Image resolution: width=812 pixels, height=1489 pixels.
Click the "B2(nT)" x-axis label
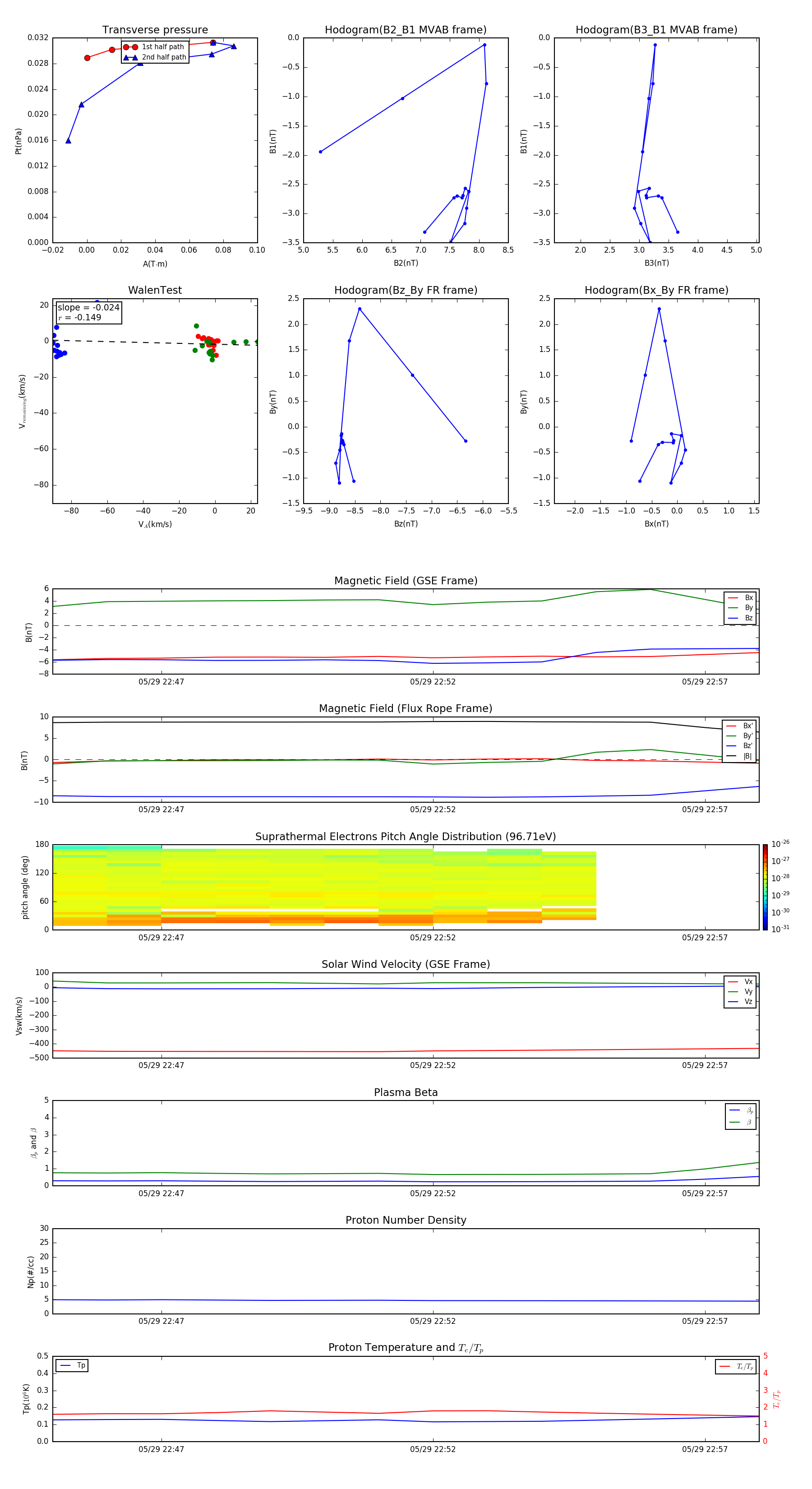pos(406,263)
